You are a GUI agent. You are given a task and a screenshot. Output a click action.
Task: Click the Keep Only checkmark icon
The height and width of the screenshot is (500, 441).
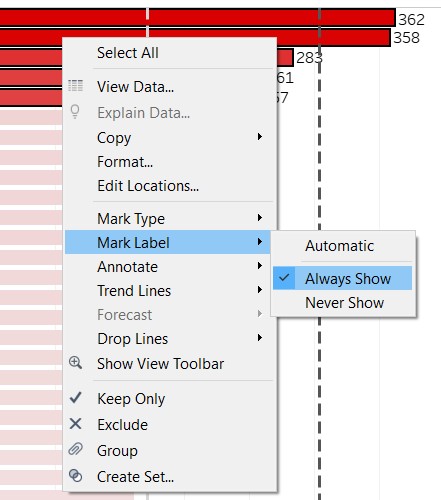coord(75,398)
